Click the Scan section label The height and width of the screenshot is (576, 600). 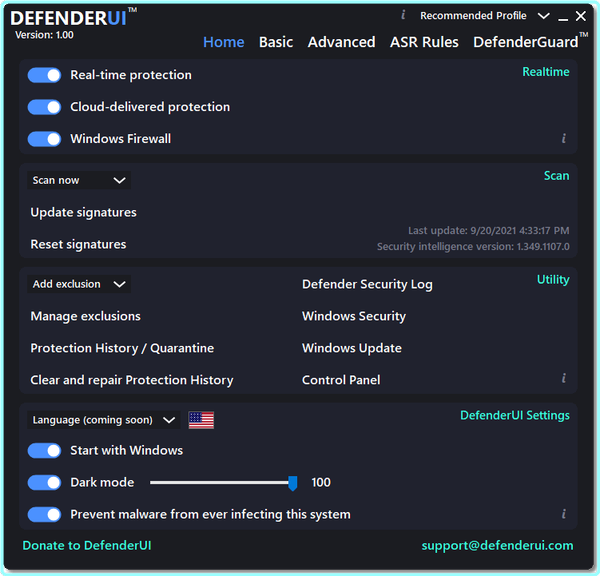click(x=556, y=176)
